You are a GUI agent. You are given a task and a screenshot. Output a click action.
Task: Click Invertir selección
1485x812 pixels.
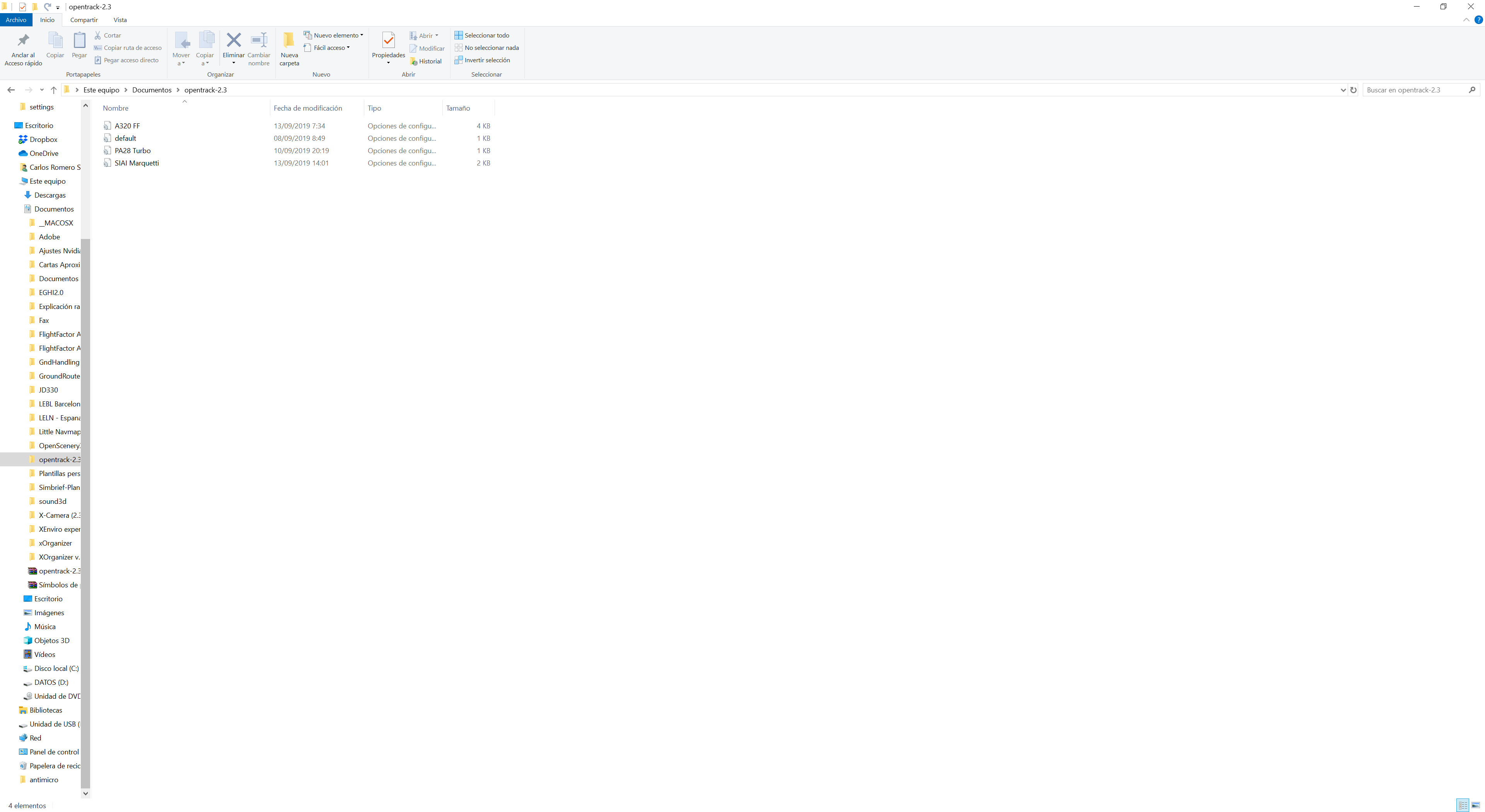click(486, 60)
